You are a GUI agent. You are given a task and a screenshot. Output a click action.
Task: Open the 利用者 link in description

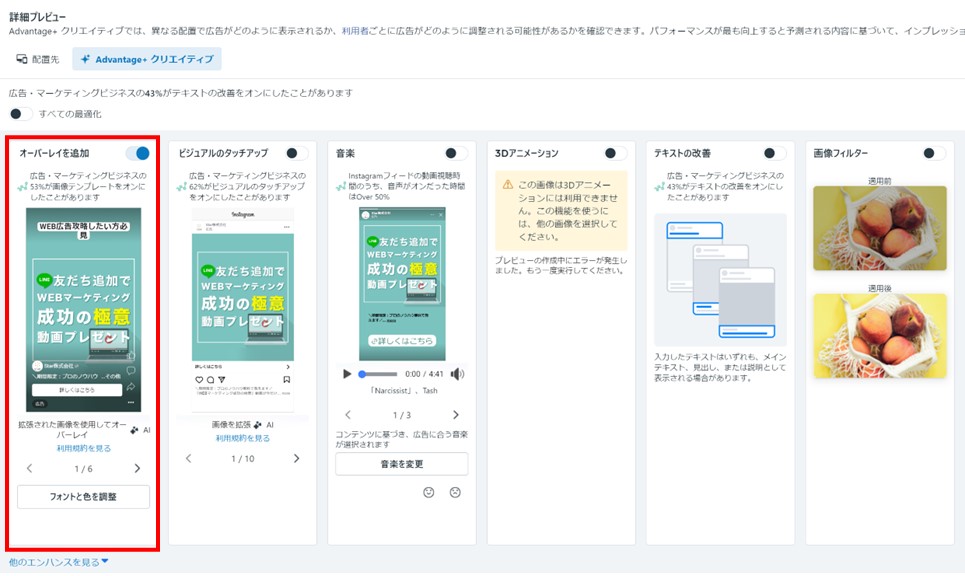click(x=355, y=31)
